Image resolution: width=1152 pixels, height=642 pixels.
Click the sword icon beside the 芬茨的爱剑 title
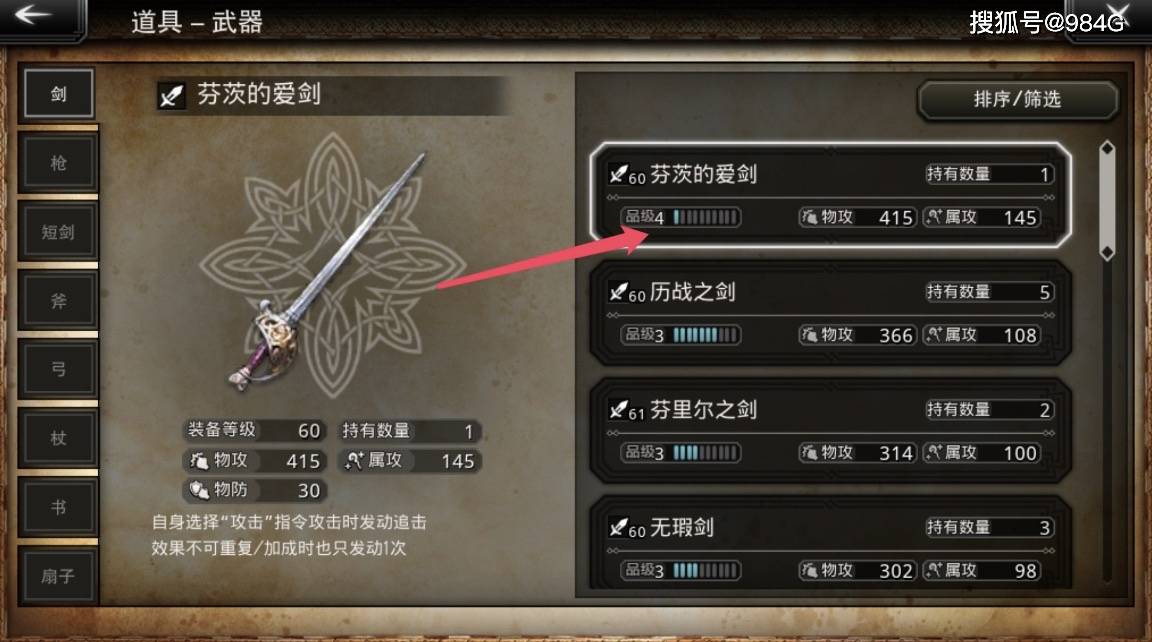(172, 95)
